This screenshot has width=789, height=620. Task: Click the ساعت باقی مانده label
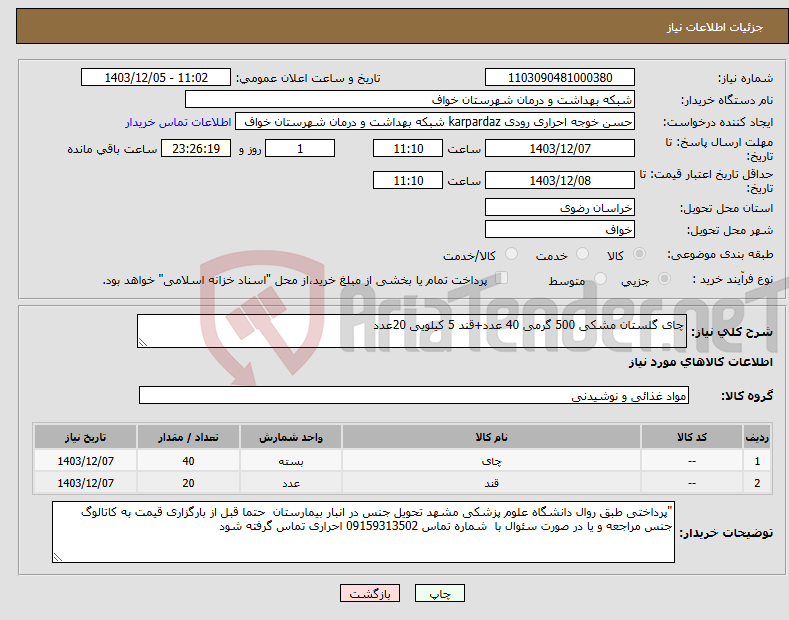[112, 149]
